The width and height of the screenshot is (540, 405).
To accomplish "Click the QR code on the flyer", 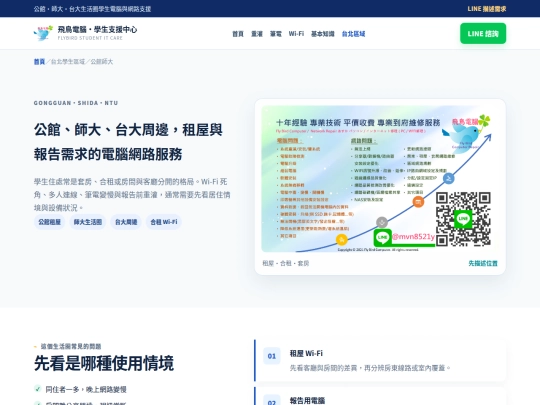I will click(463, 219).
